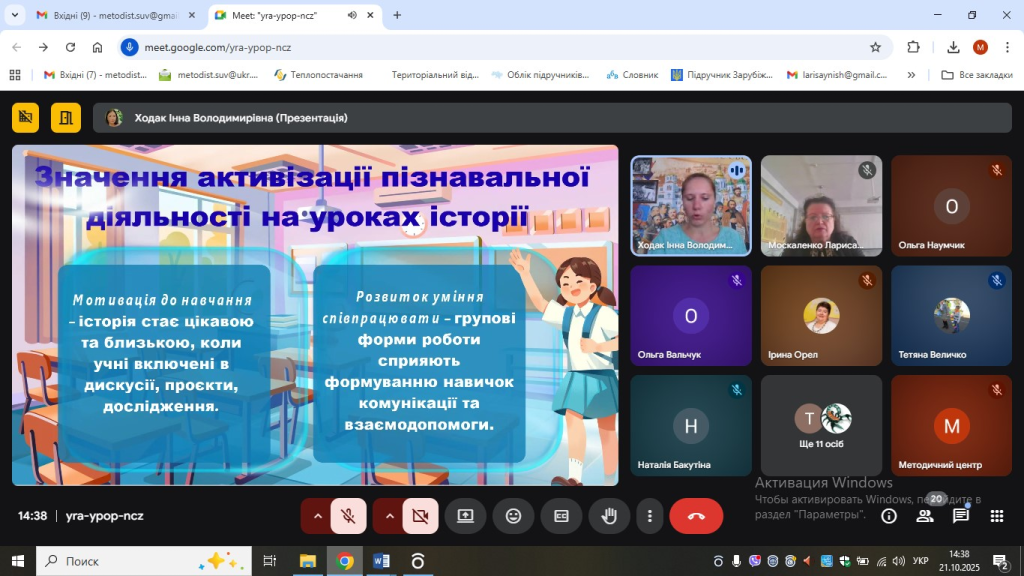The height and width of the screenshot is (576, 1024).
Task: Toggle closed captions button
Action: pyautogui.click(x=561, y=516)
